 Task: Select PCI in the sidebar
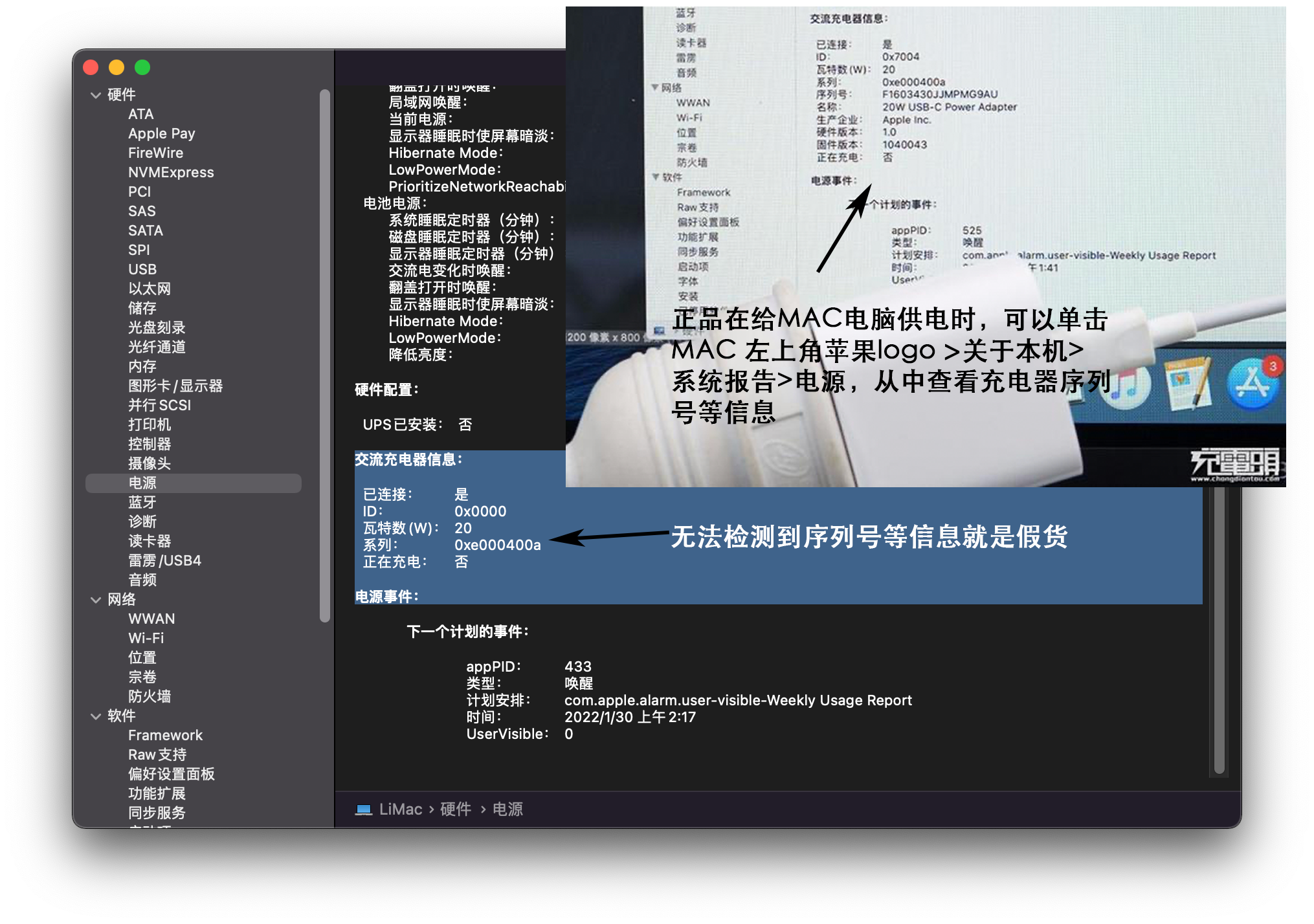[x=140, y=192]
